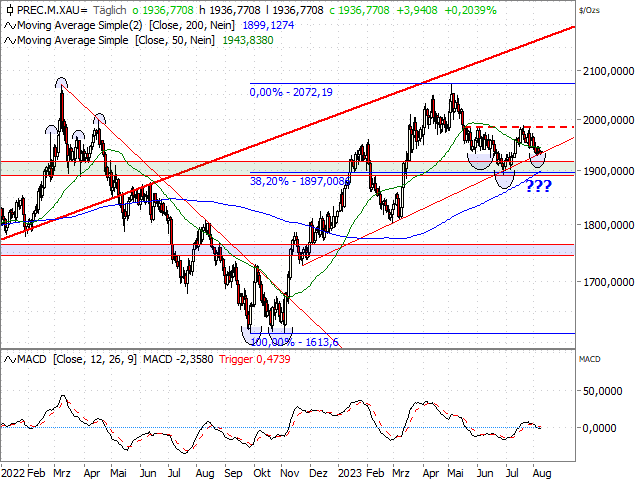Image resolution: width=640 pixels, height=480 pixels.
Task: Click the line icon before Moving Average Simple(2)
Action: click(x=10, y=26)
